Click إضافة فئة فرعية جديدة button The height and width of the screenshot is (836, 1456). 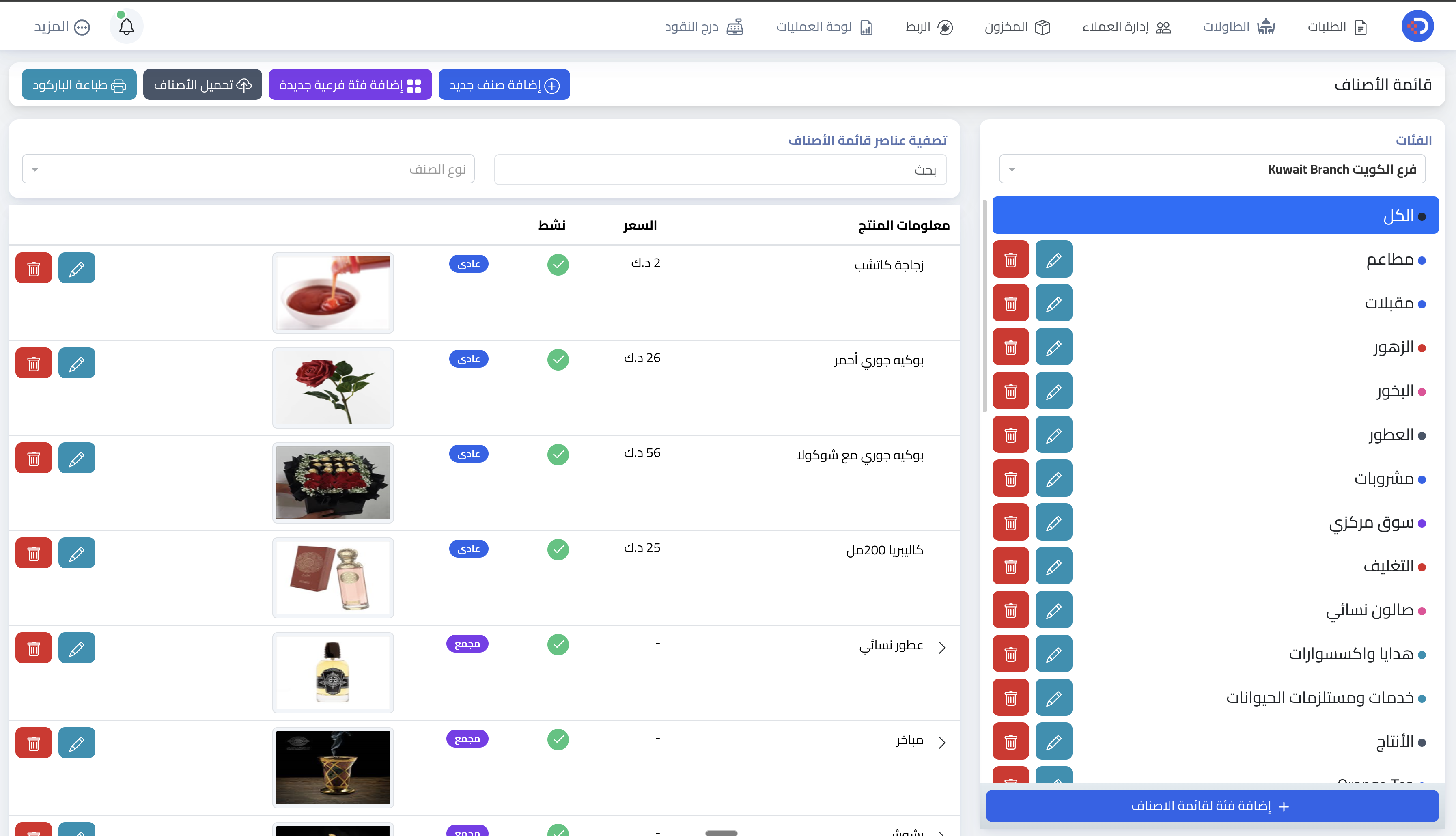point(350,85)
